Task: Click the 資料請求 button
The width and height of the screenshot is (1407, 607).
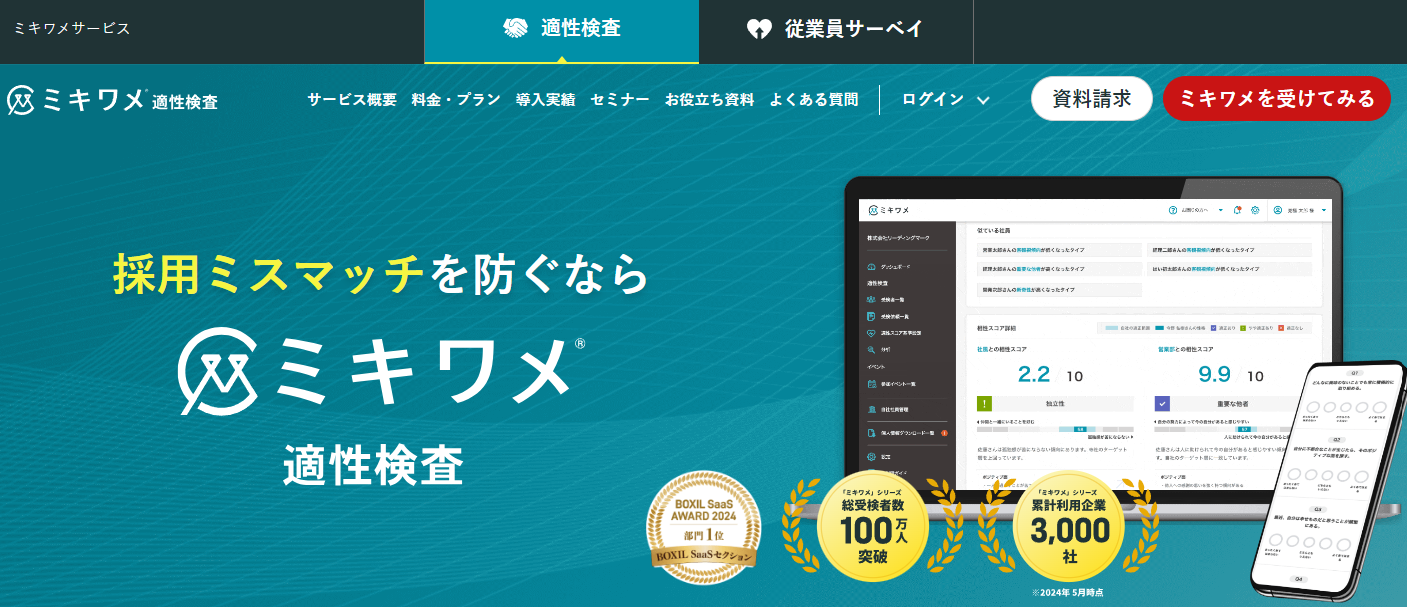Action: coord(1092,99)
